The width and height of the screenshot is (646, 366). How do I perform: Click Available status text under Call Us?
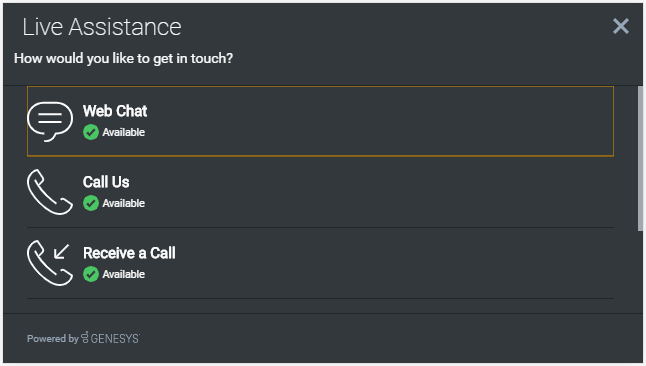pyautogui.click(x=124, y=203)
